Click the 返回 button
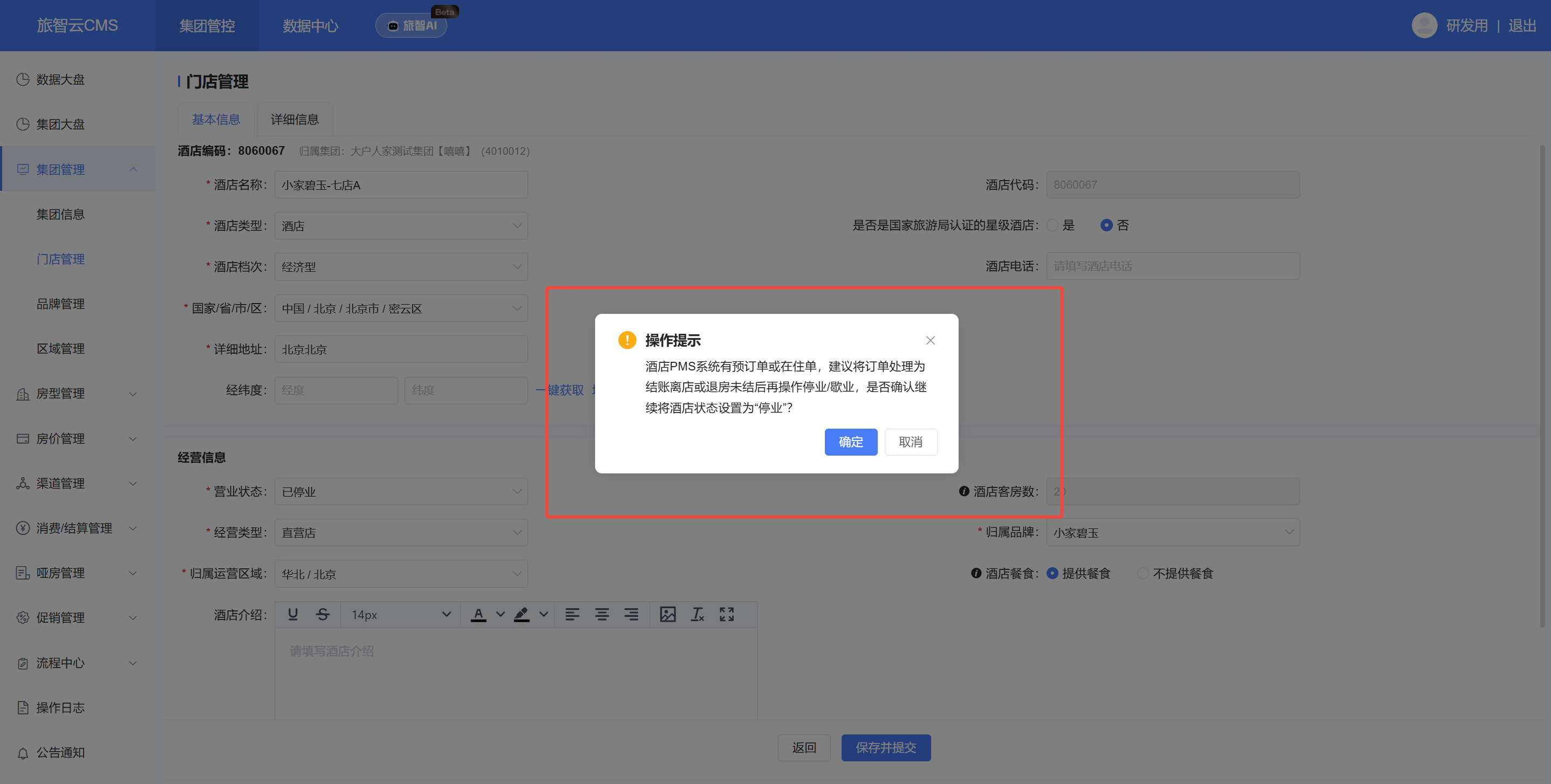 click(x=804, y=747)
